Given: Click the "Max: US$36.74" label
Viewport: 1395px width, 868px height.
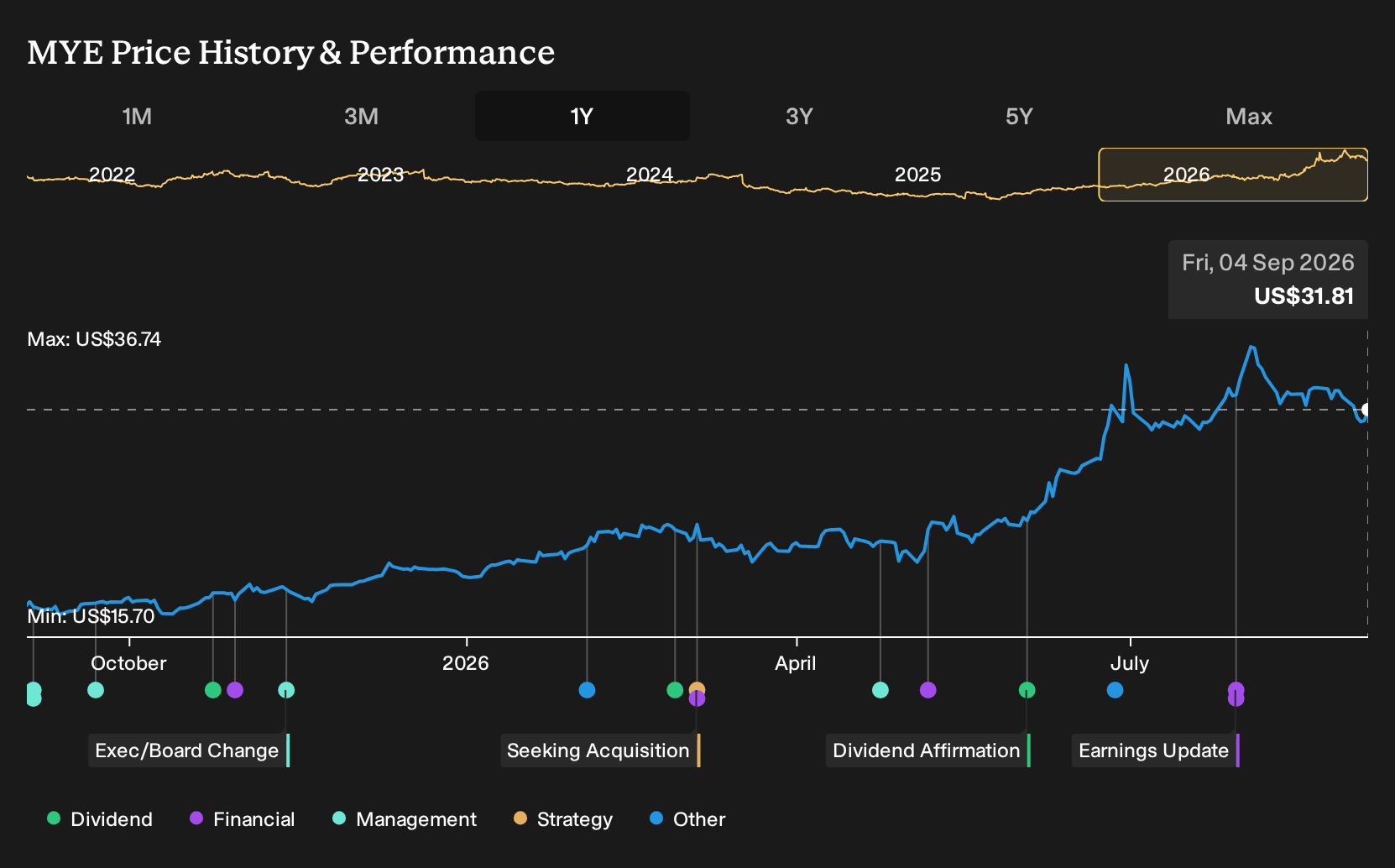Looking at the screenshot, I should [94, 339].
